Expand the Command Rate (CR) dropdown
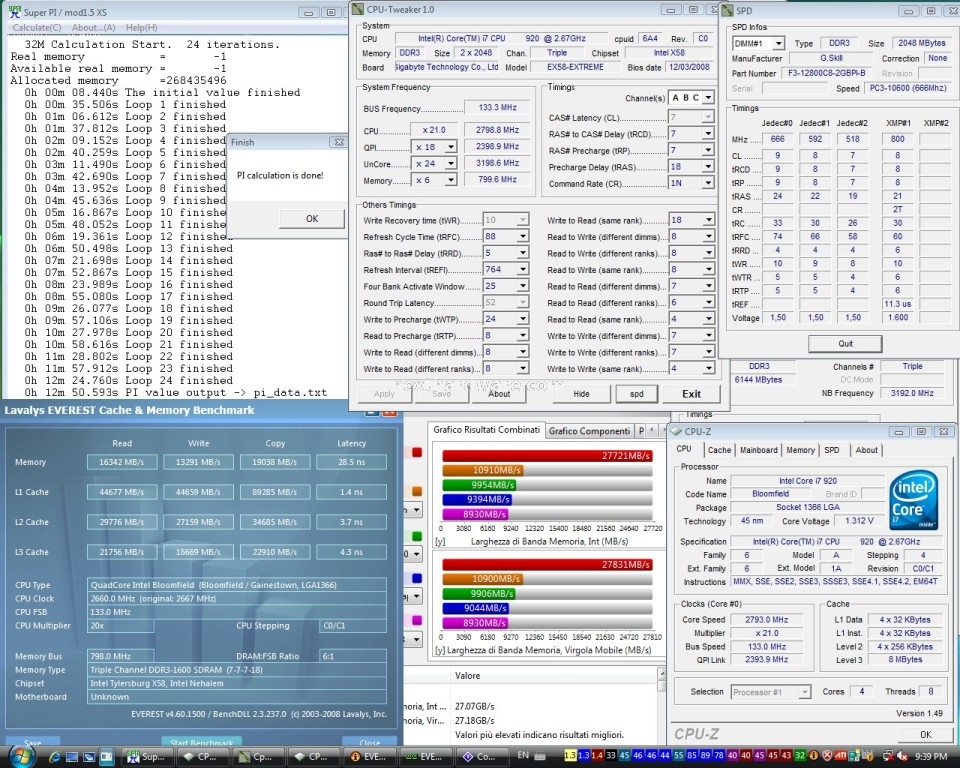Screen dimensions: 960x768 coord(708,183)
